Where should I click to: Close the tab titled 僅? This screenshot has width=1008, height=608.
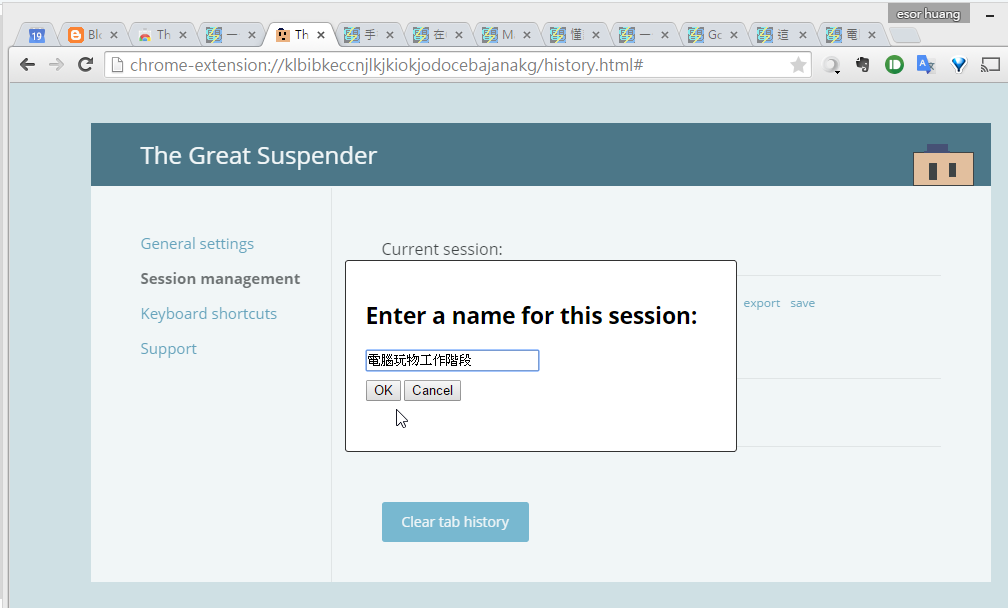[x=596, y=35]
